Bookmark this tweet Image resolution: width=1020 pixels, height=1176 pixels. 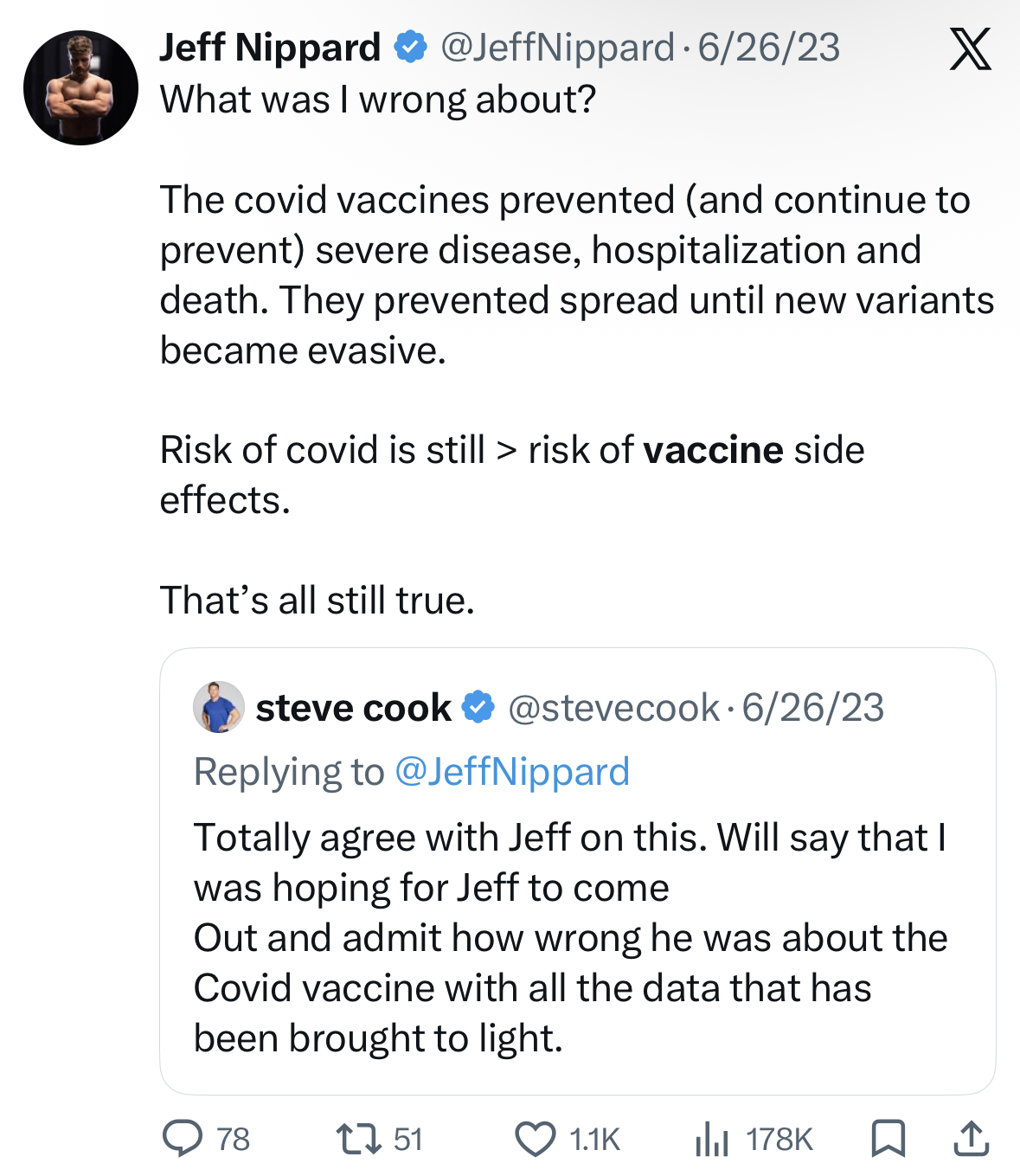(888, 1138)
